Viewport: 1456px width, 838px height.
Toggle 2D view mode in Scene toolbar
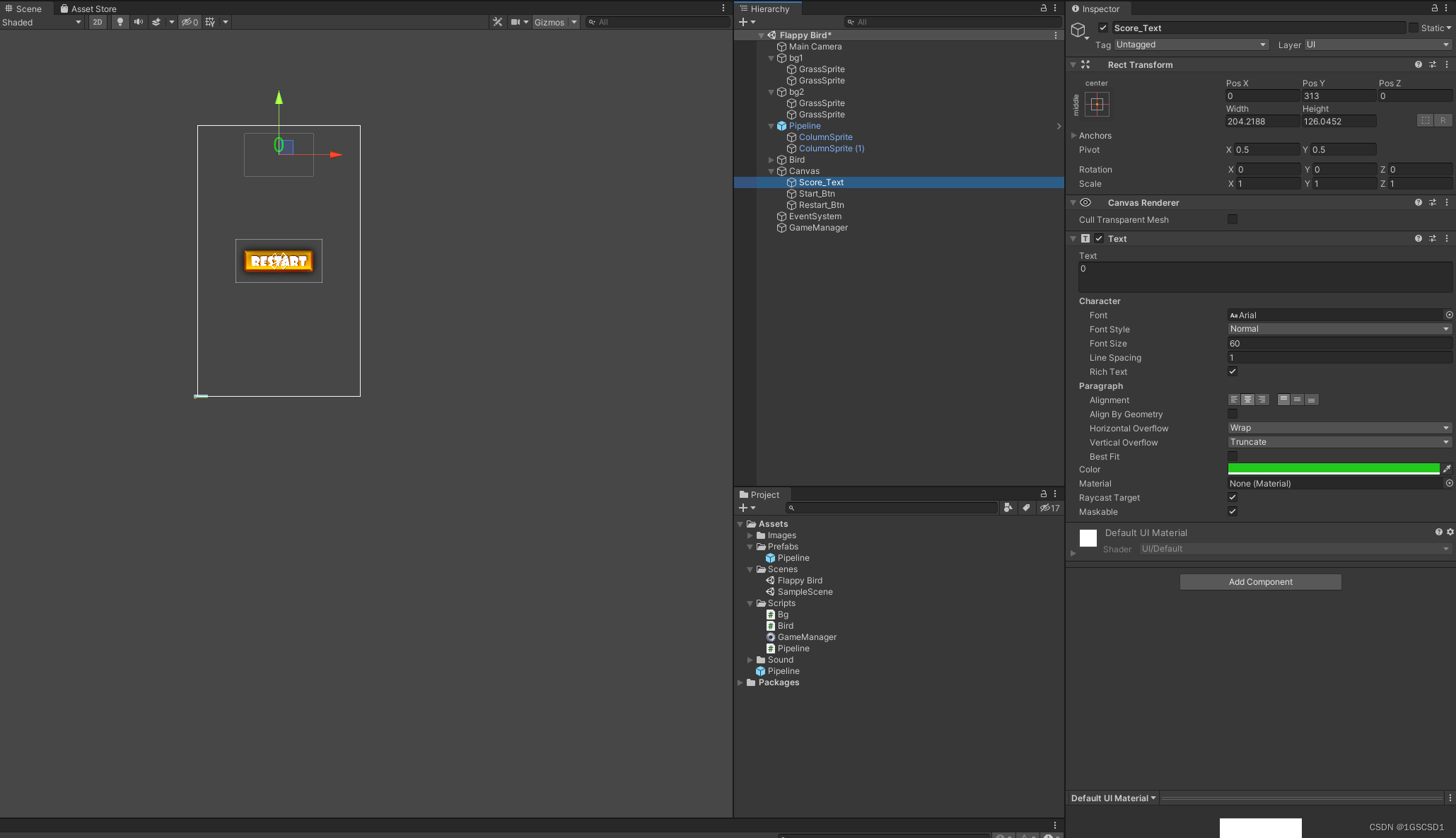[98, 22]
